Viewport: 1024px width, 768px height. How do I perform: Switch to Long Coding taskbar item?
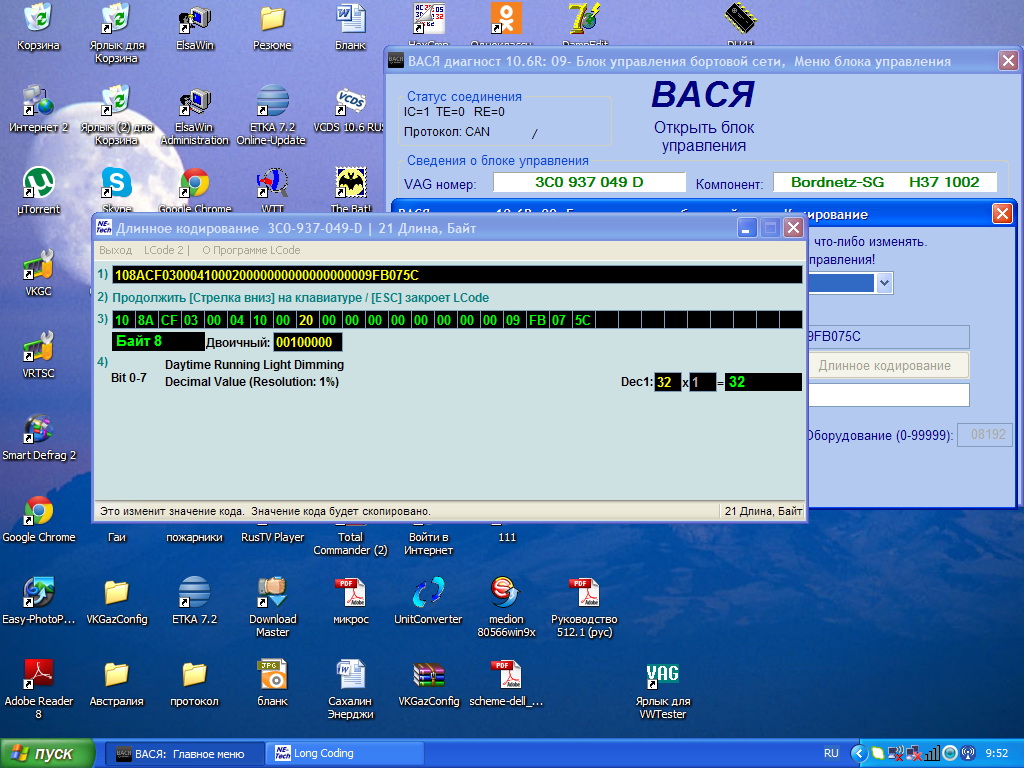[x=345, y=754]
